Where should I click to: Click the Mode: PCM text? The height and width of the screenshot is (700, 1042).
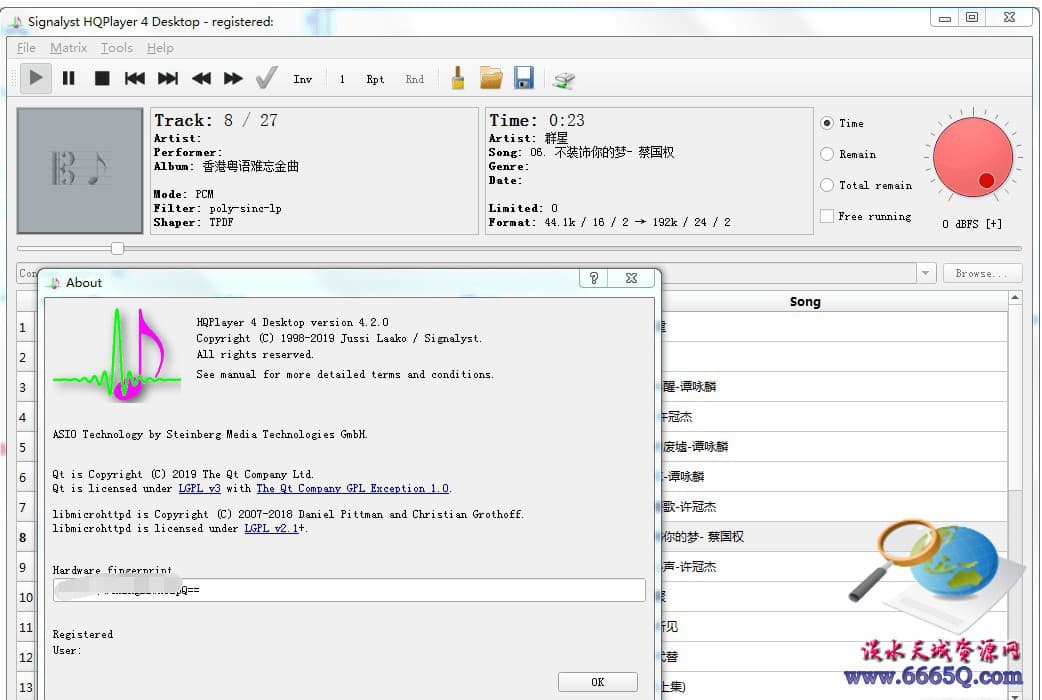click(x=183, y=194)
